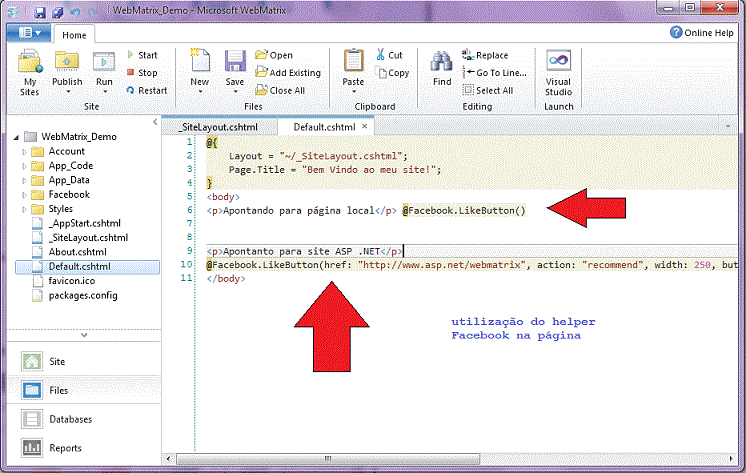
Task: Cut the selected text
Action: [389, 55]
